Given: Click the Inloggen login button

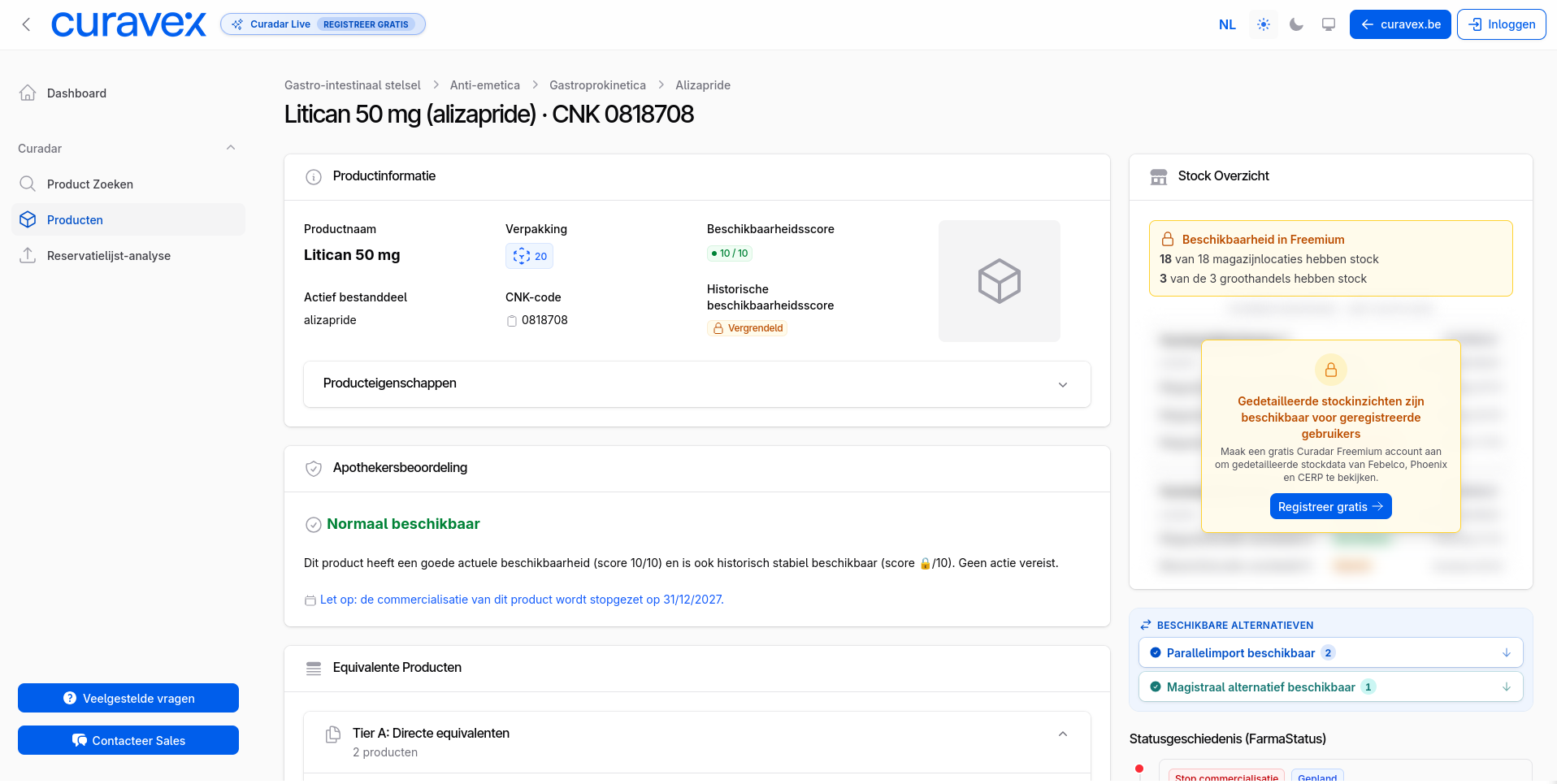Looking at the screenshot, I should [1502, 24].
